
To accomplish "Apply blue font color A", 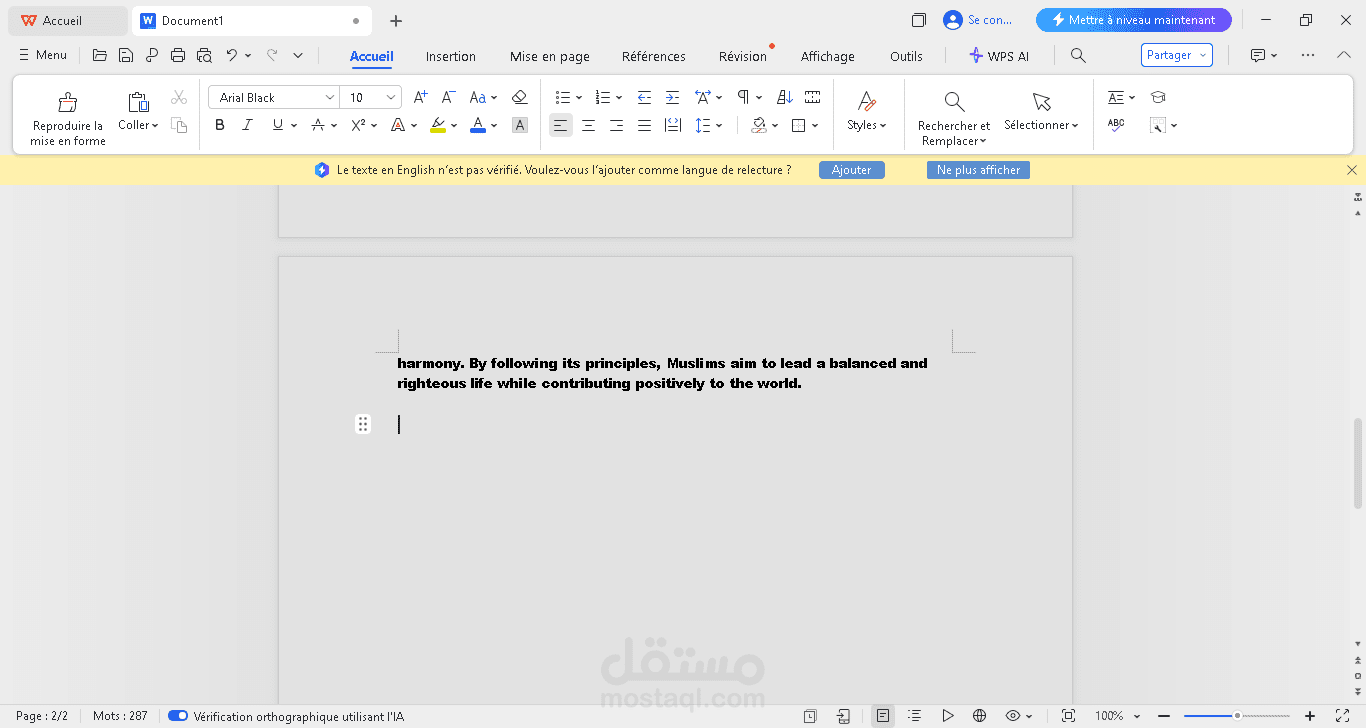I will (478, 125).
